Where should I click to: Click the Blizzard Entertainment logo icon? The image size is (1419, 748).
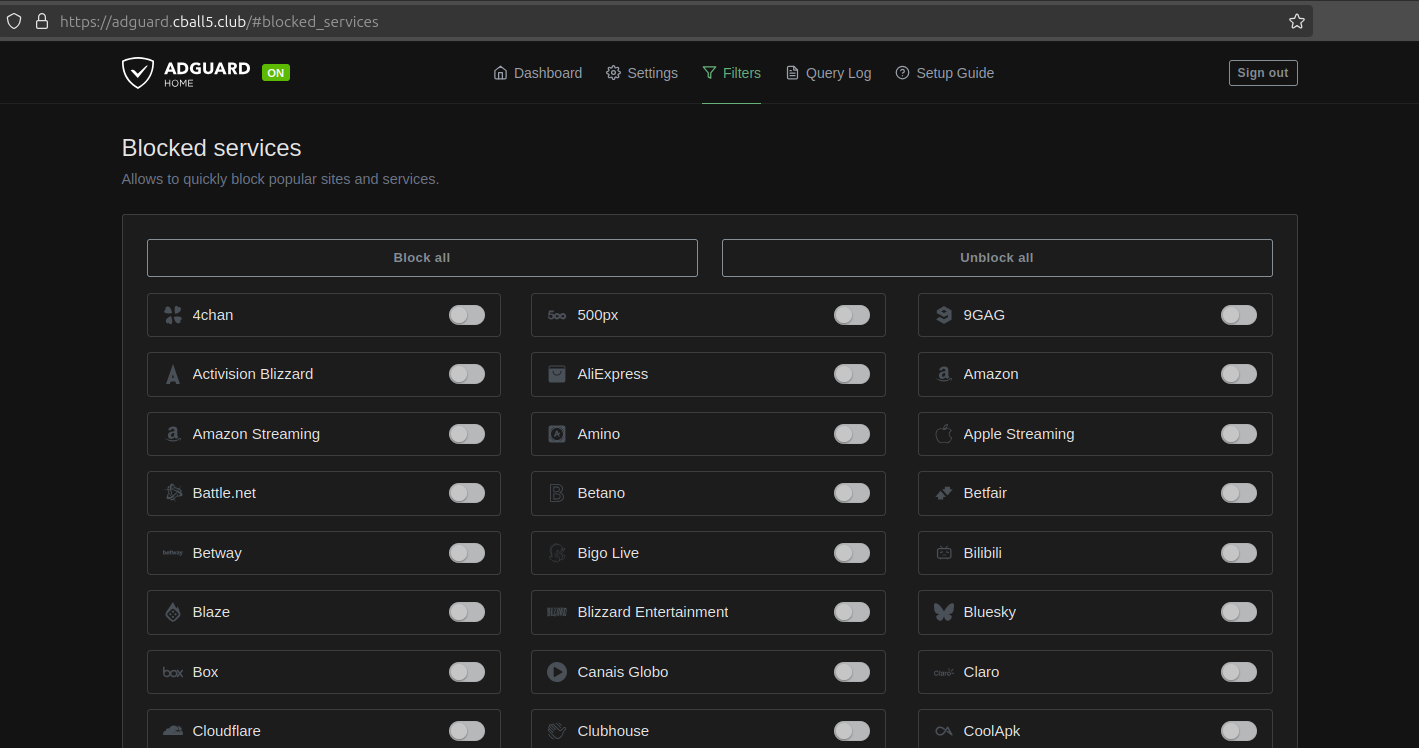[557, 612]
